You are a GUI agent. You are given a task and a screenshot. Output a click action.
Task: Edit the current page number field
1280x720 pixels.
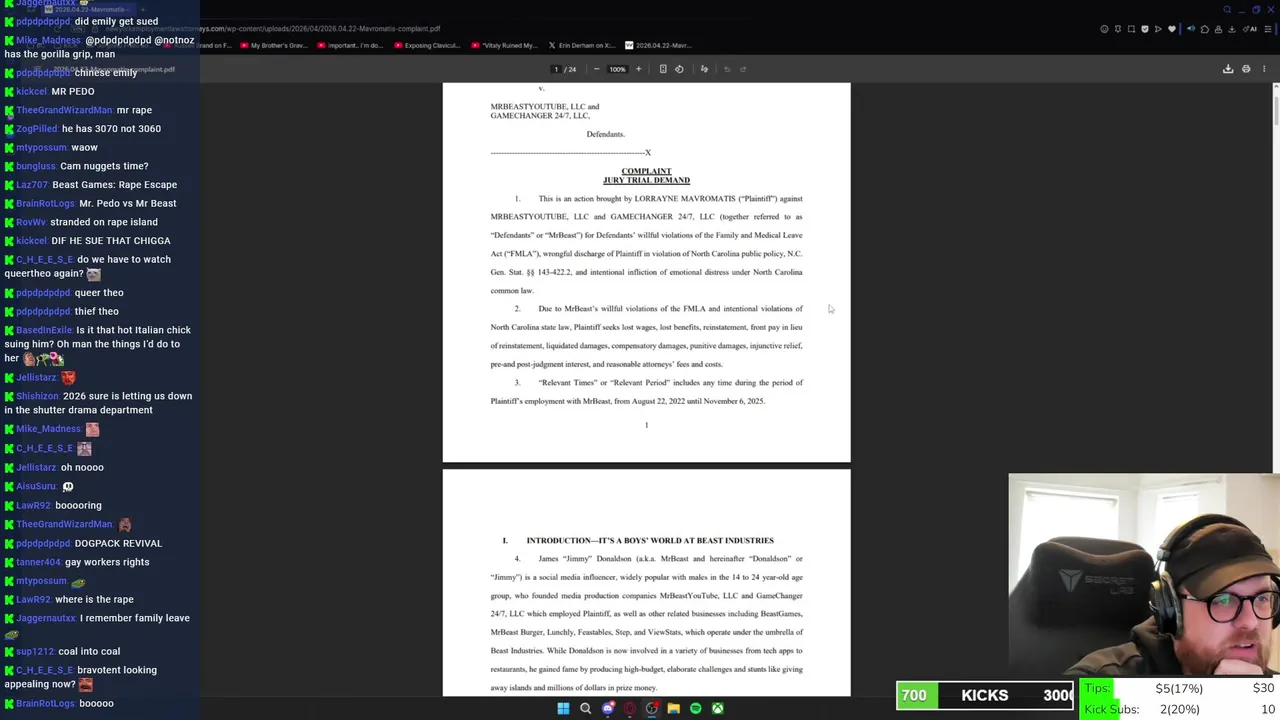click(556, 69)
